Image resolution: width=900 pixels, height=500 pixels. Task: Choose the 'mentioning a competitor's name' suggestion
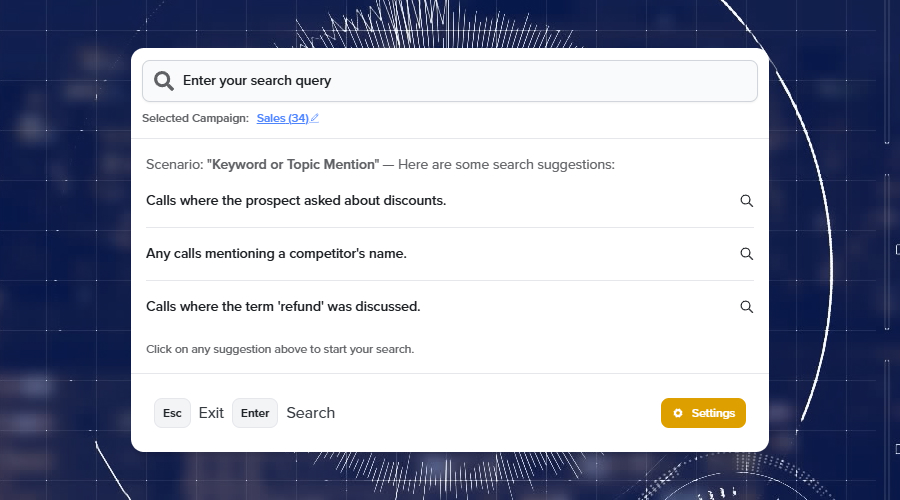pos(276,253)
